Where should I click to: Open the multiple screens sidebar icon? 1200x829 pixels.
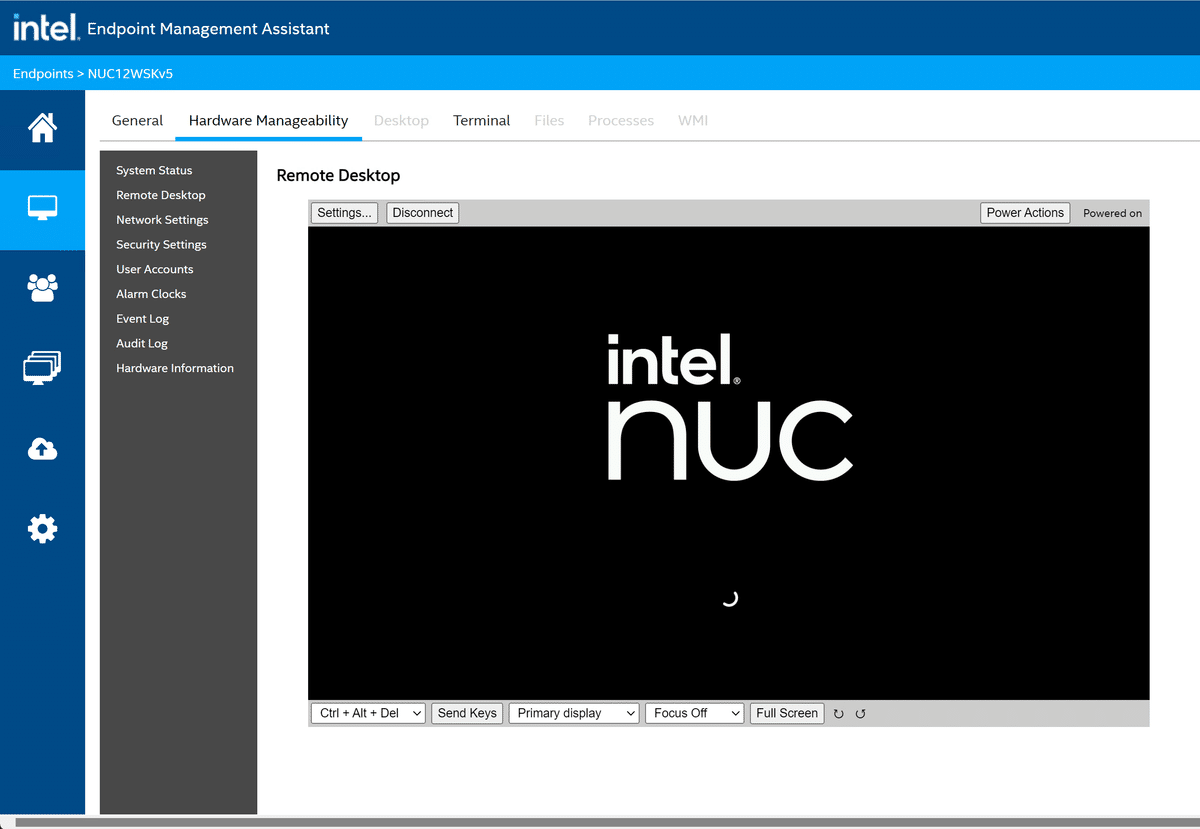(x=42, y=368)
